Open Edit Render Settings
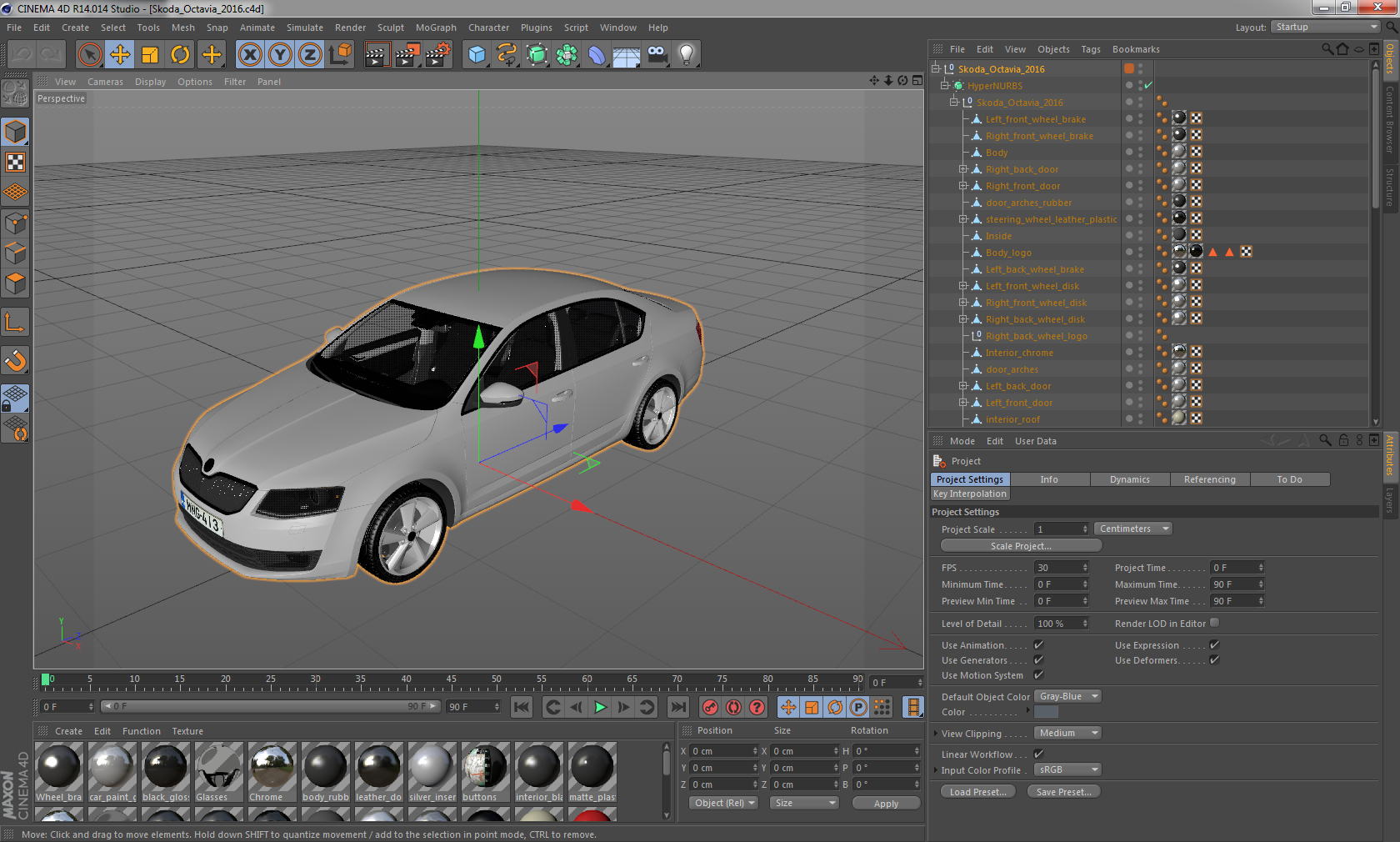 click(437, 55)
